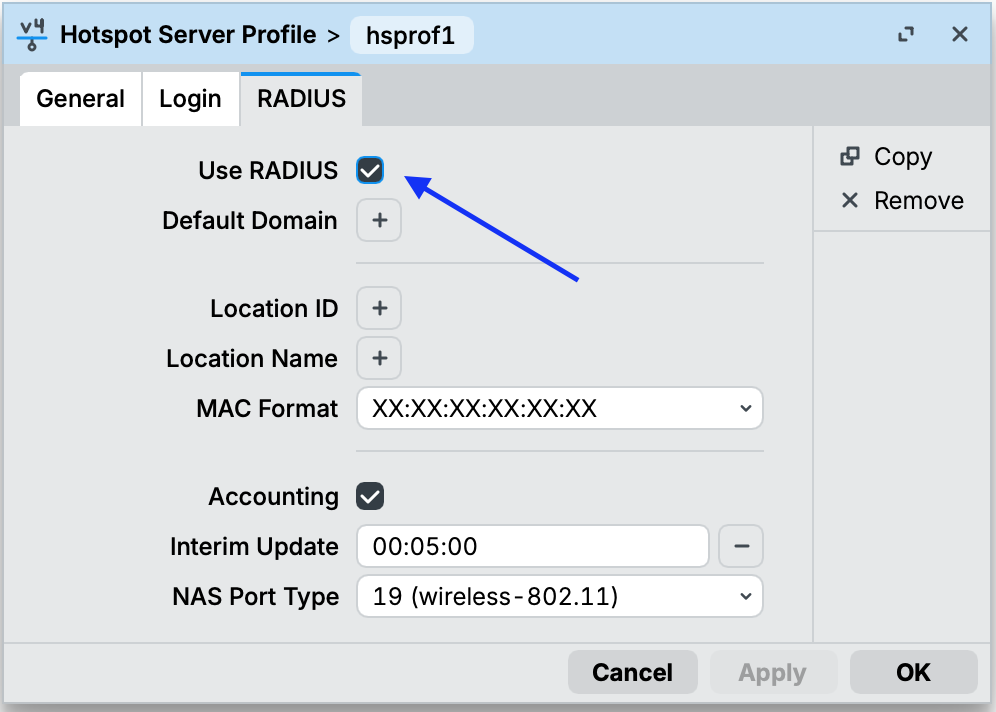Image resolution: width=996 pixels, height=712 pixels.
Task: Close the hsprof1 dialog window
Action: pos(960,34)
